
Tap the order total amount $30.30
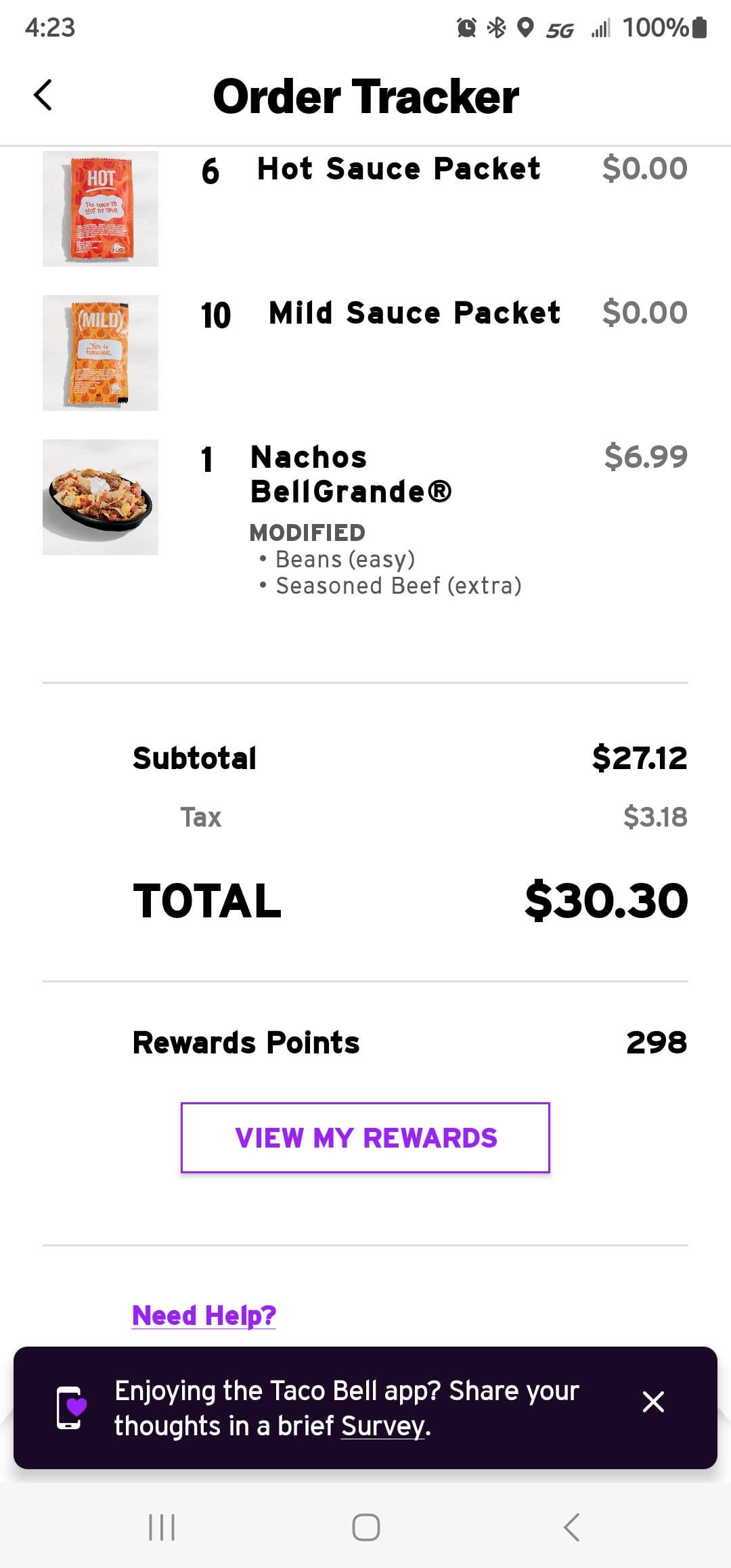pyautogui.click(x=606, y=901)
